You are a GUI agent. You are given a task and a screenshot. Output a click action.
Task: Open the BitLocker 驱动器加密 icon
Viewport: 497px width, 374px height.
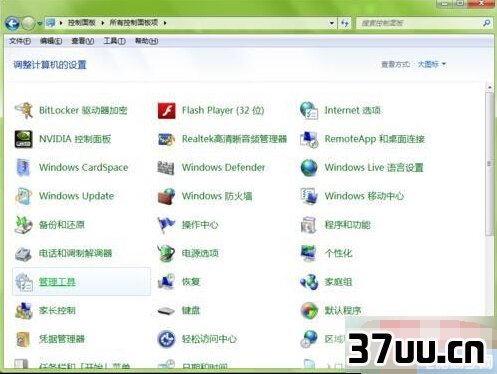point(24,110)
